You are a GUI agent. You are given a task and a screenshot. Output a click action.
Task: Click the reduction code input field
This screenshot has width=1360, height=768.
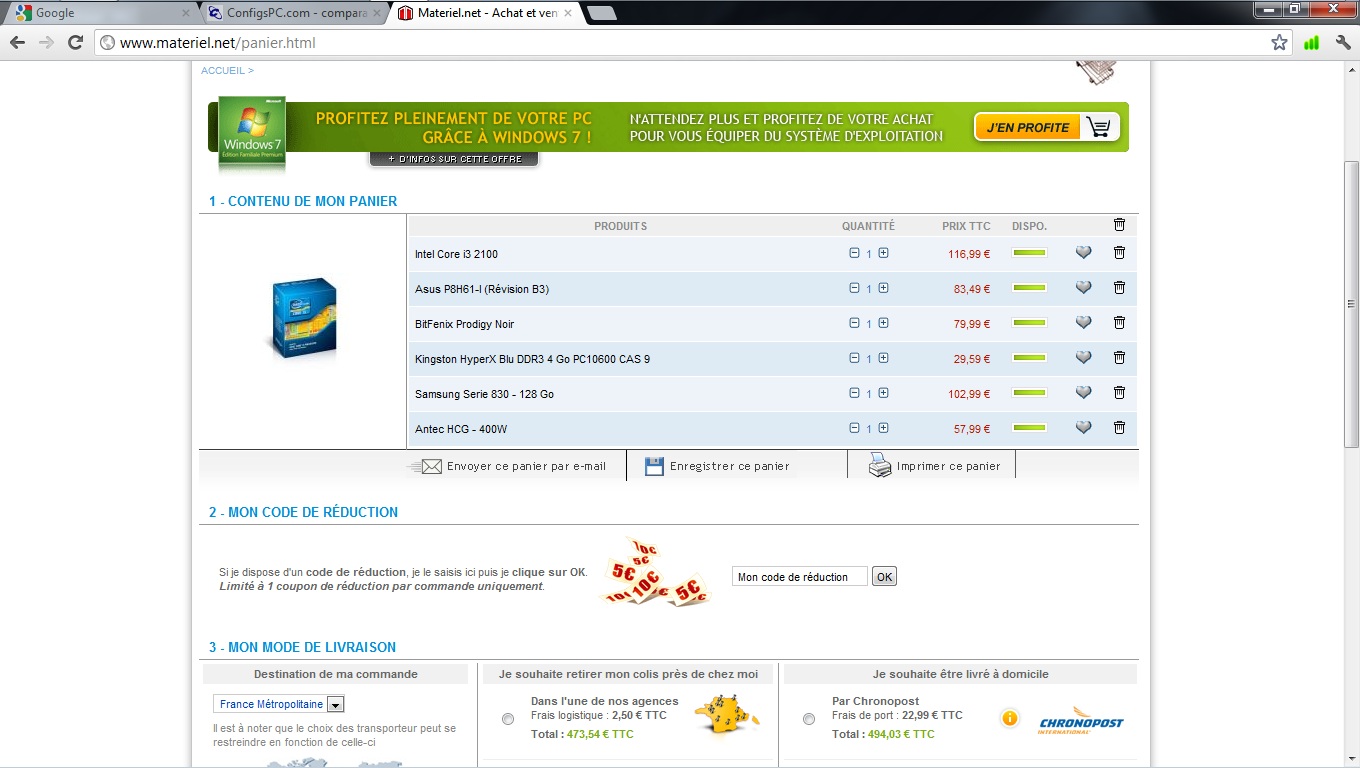799,577
